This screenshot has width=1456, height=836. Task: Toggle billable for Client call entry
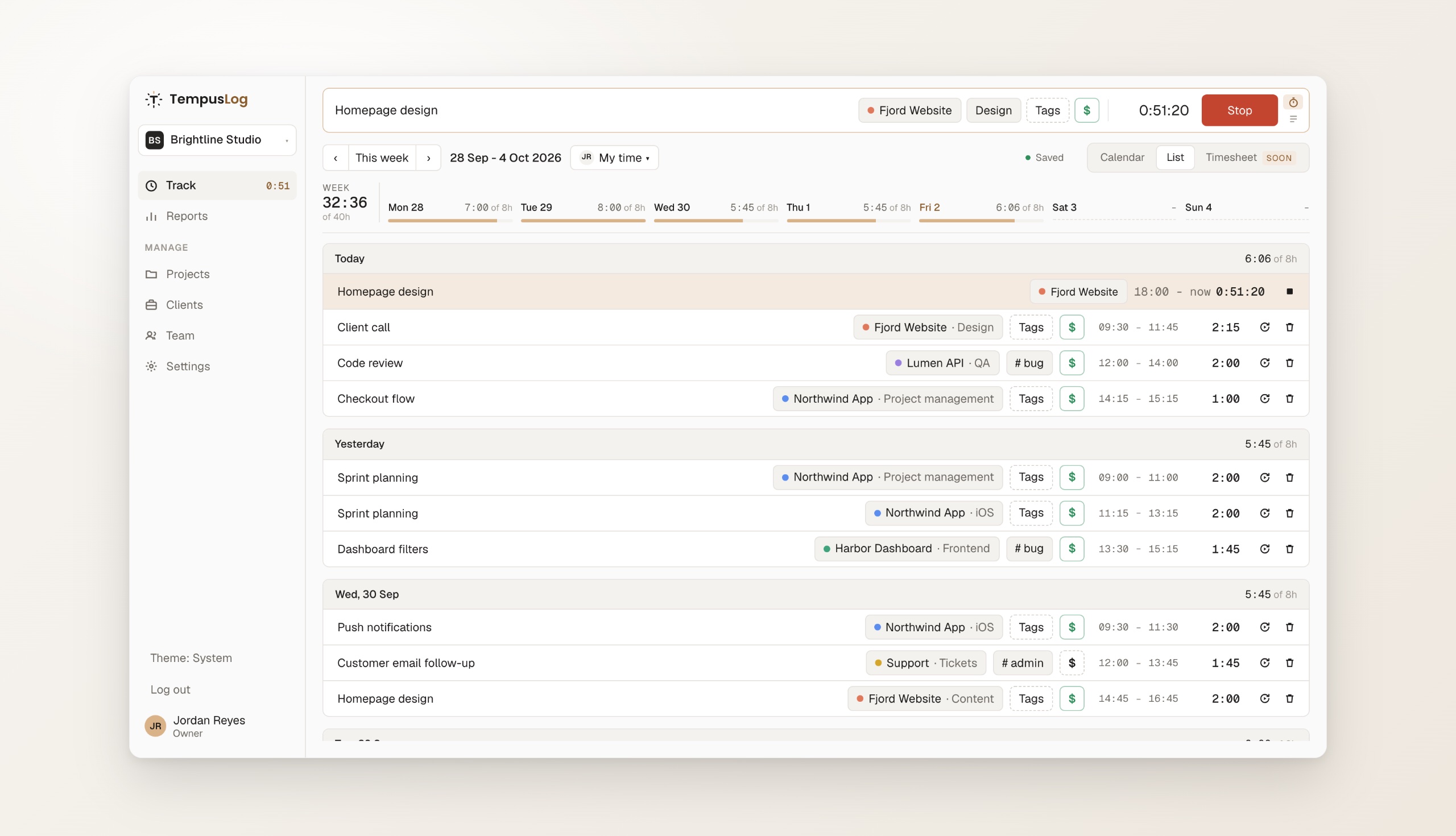point(1072,327)
